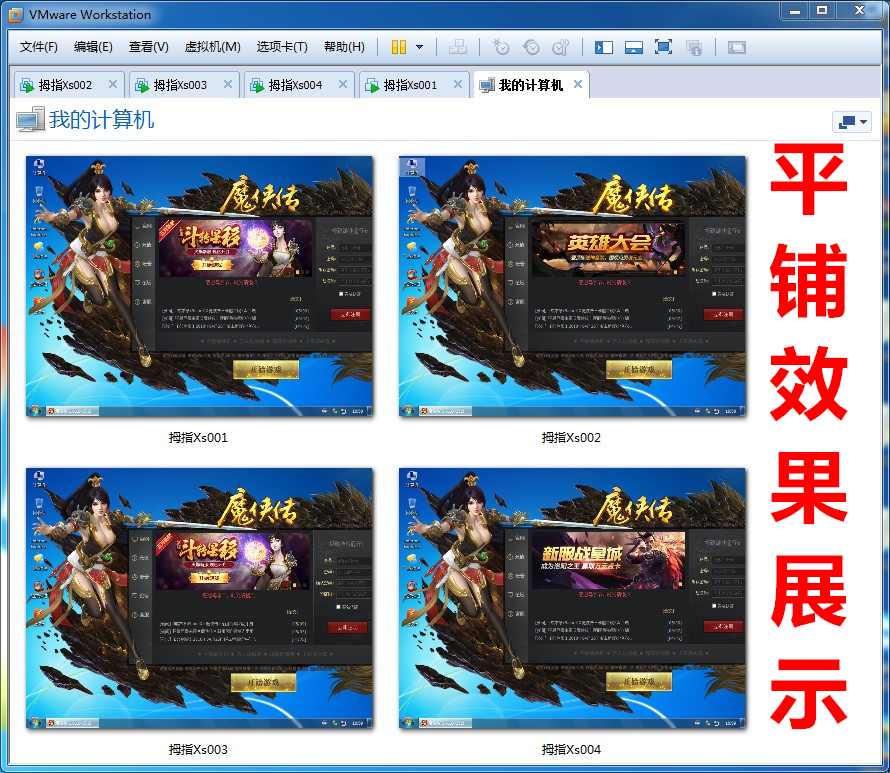Click the 拇指Xs002 label under thumbnail
Image resolution: width=890 pixels, height=773 pixels.
click(571, 438)
